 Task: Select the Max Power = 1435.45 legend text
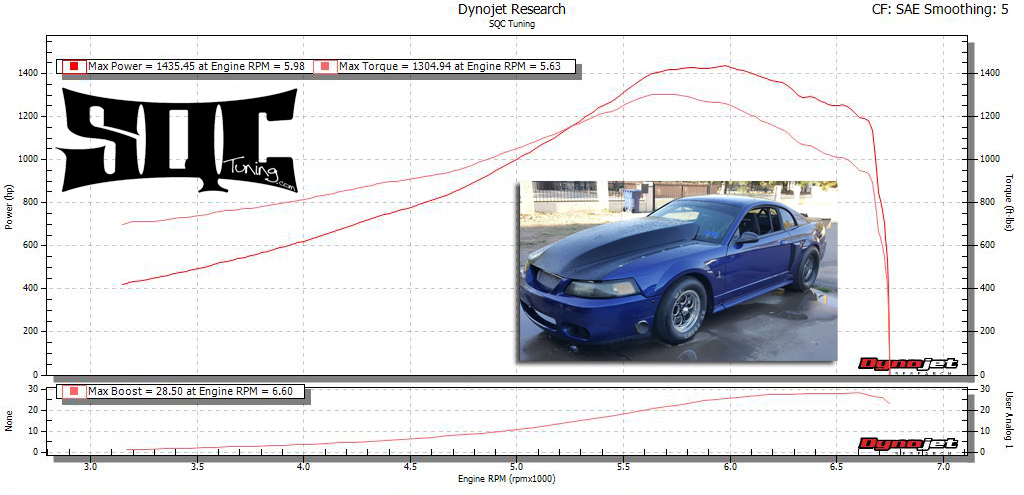(x=198, y=66)
